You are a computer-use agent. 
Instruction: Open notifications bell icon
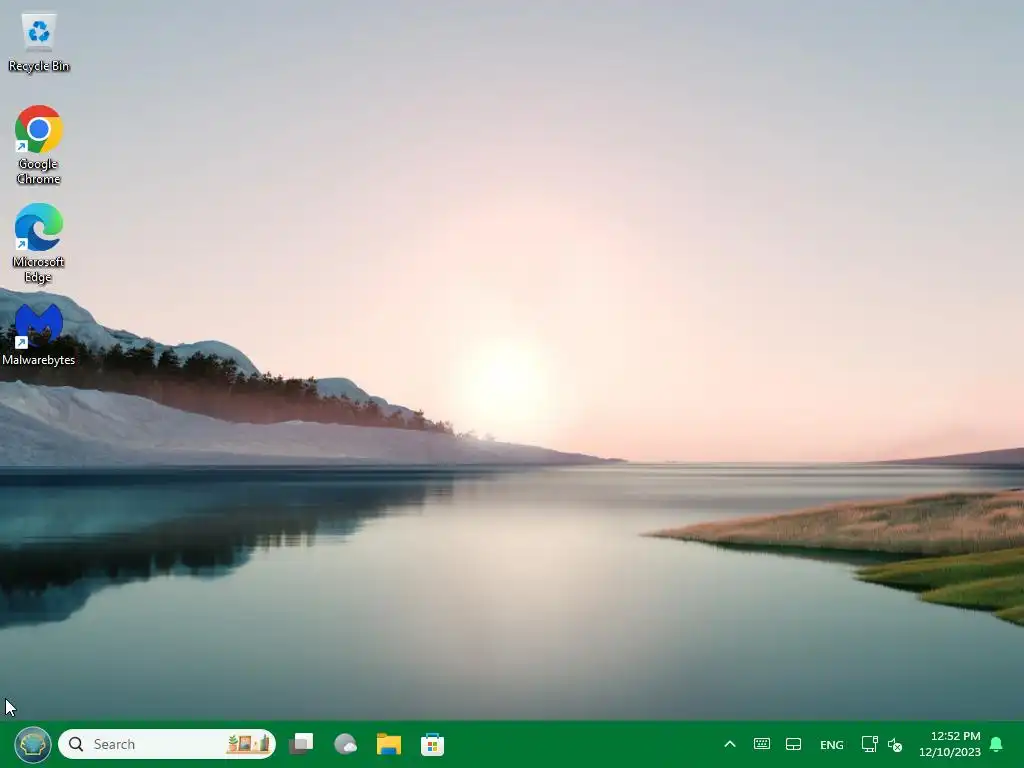pyautogui.click(x=996, y=744)
